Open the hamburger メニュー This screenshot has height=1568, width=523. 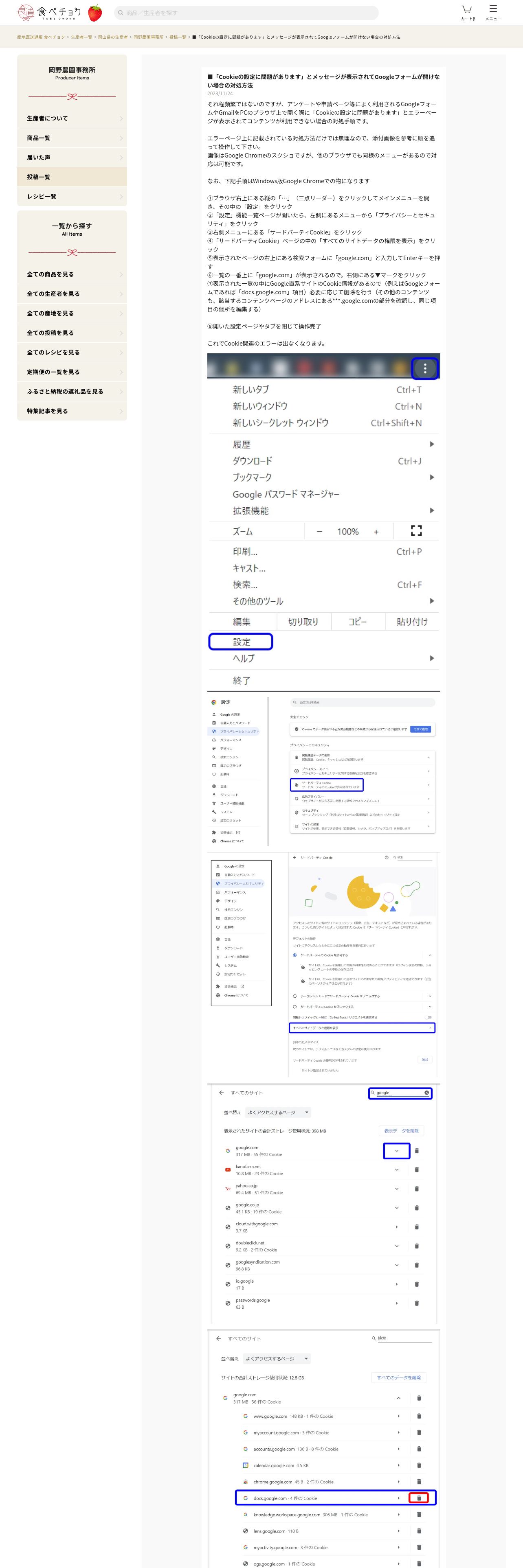493,12
